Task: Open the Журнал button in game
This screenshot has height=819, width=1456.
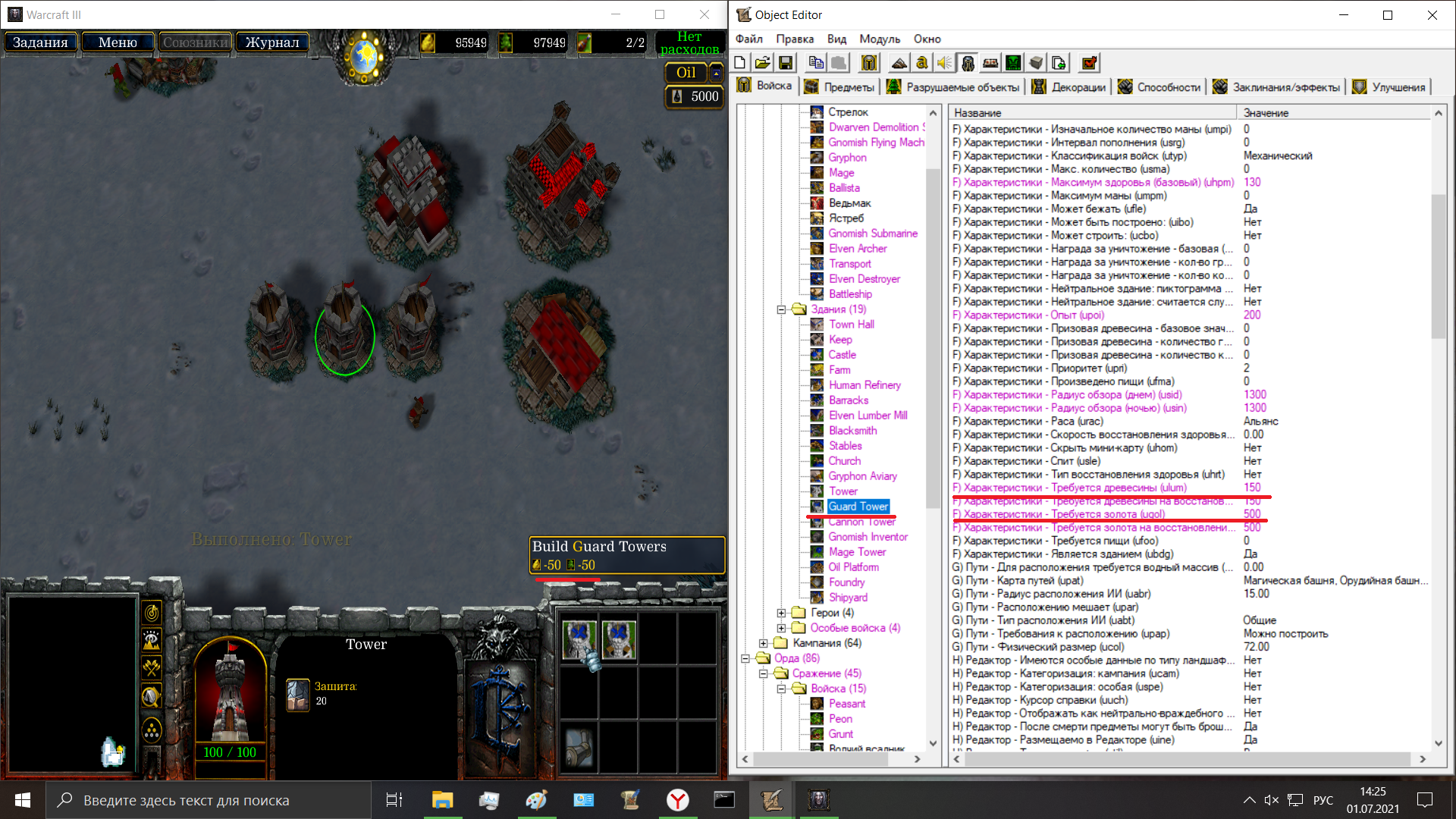Action: tap(272, 42)
